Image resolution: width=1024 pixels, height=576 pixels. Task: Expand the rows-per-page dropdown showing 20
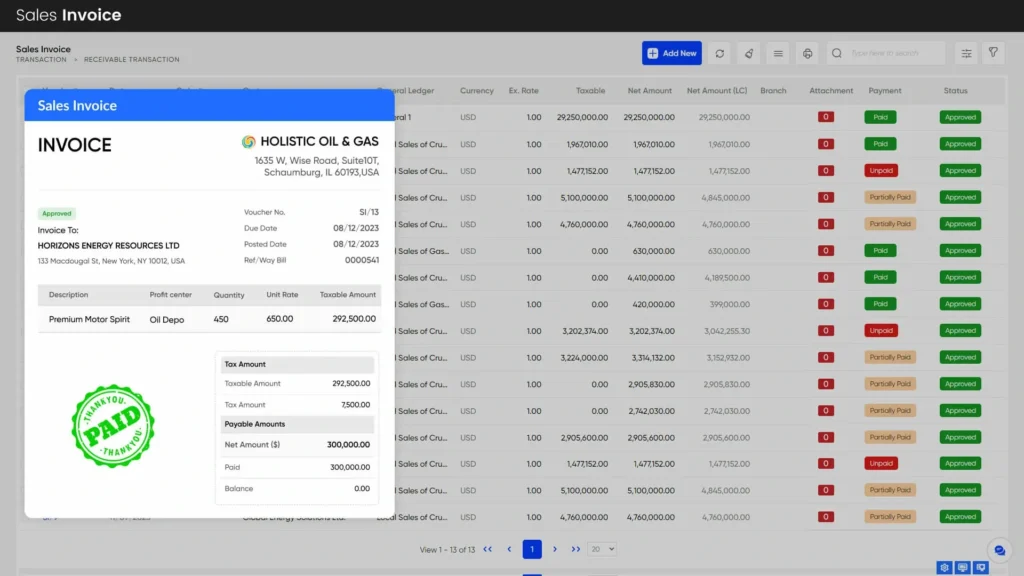point(602,549)
